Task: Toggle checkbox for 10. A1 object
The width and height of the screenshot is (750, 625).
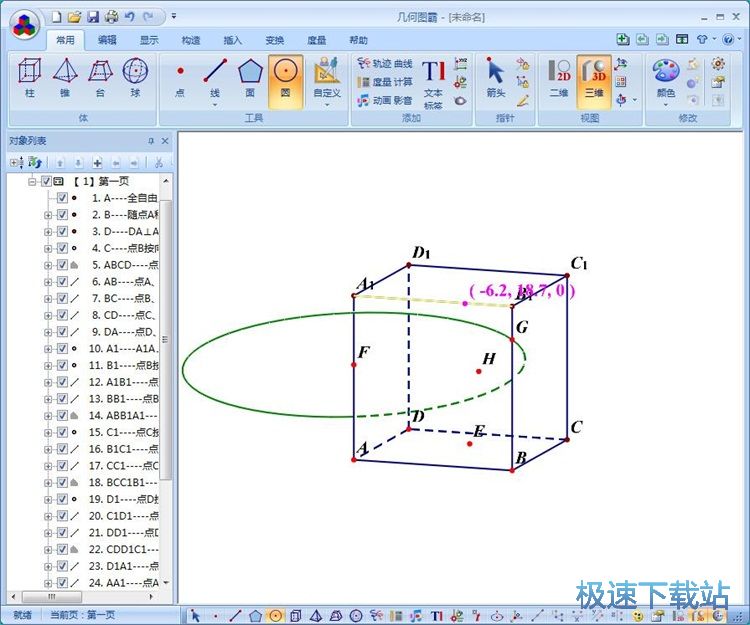Action: coord(62,349)
